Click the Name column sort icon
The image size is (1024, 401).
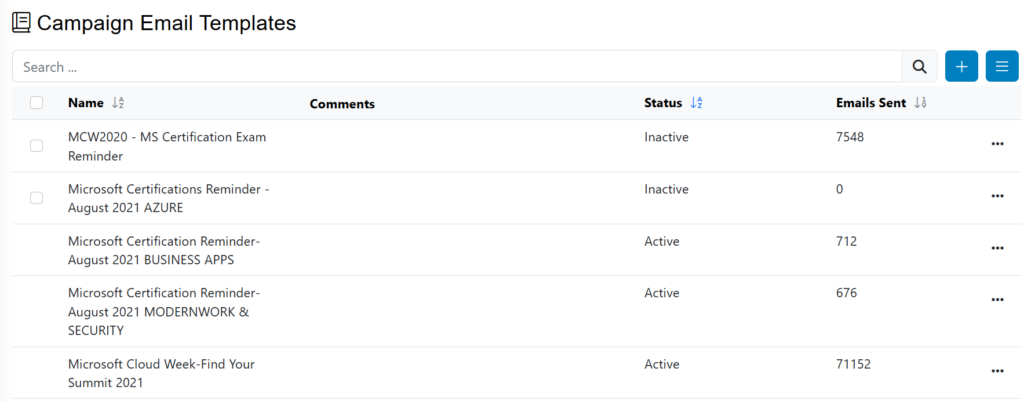click(x=118, y=103)
